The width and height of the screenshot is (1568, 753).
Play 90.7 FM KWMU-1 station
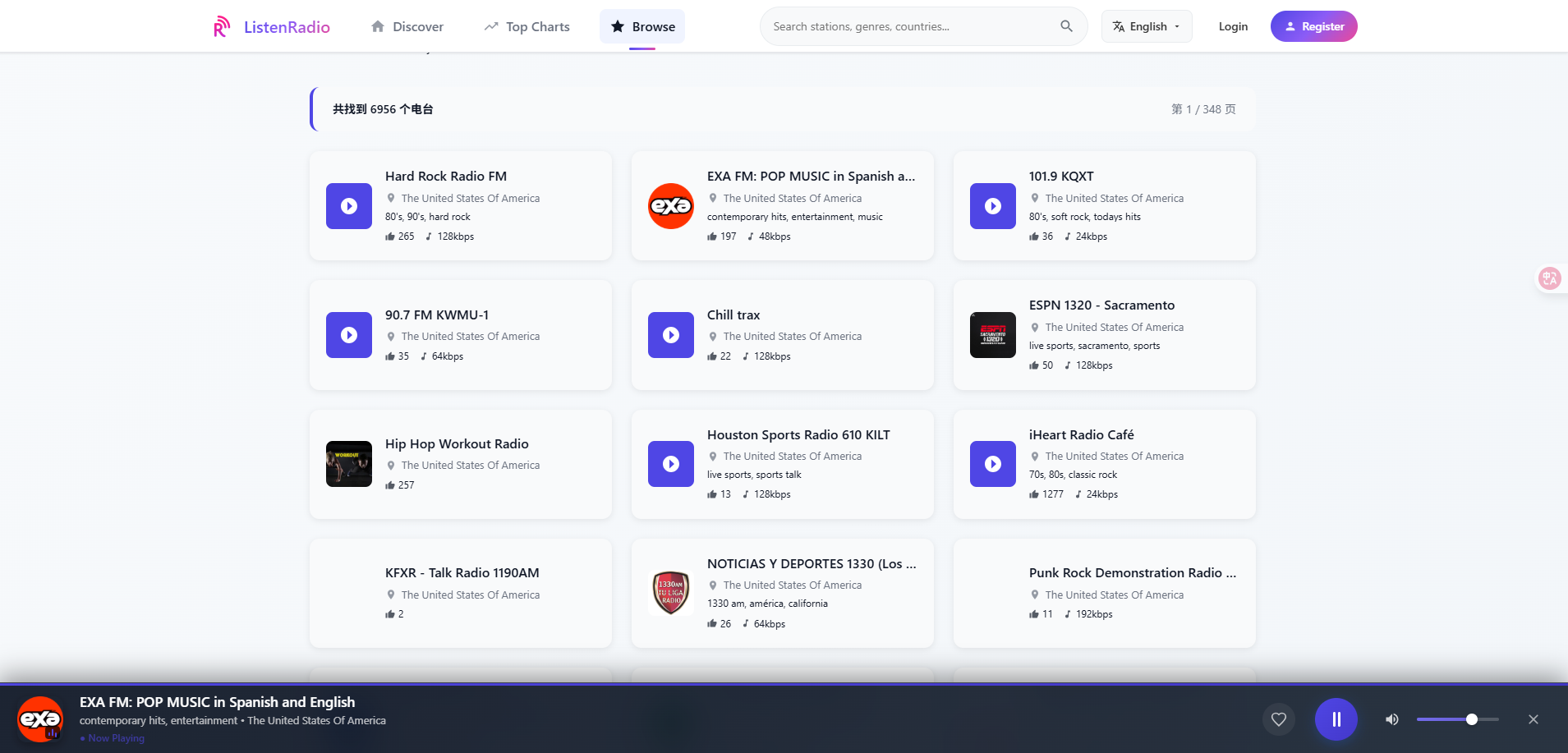[x=349, y=335]
